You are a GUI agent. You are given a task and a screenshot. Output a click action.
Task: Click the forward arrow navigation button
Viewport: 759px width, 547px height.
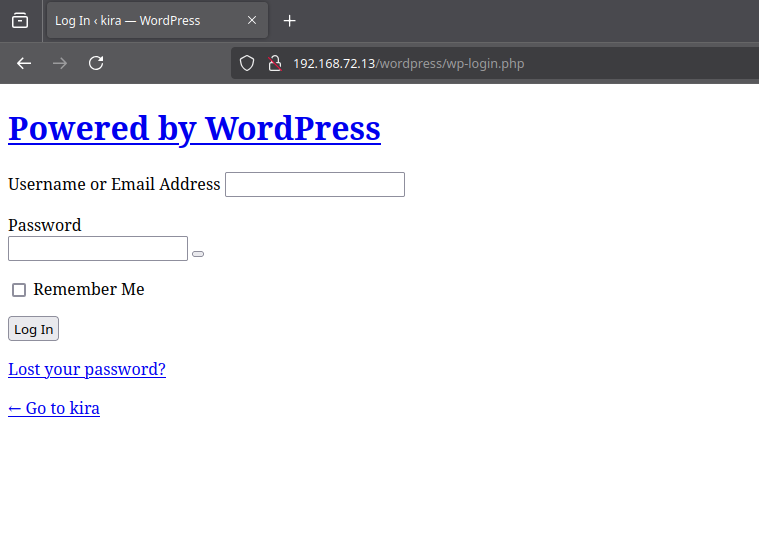(60, 63)
